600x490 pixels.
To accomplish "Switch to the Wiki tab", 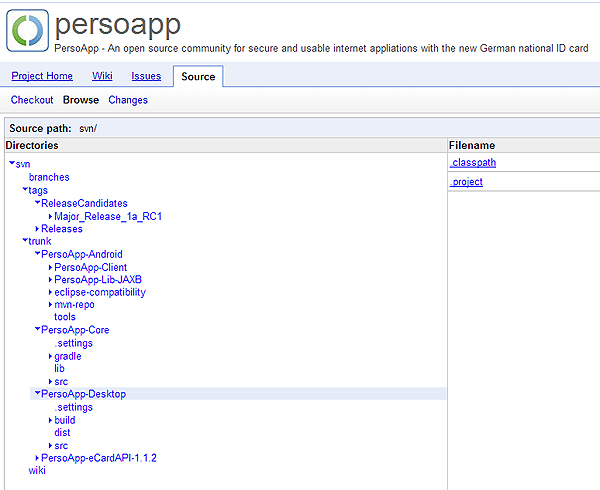I will 102,76.
